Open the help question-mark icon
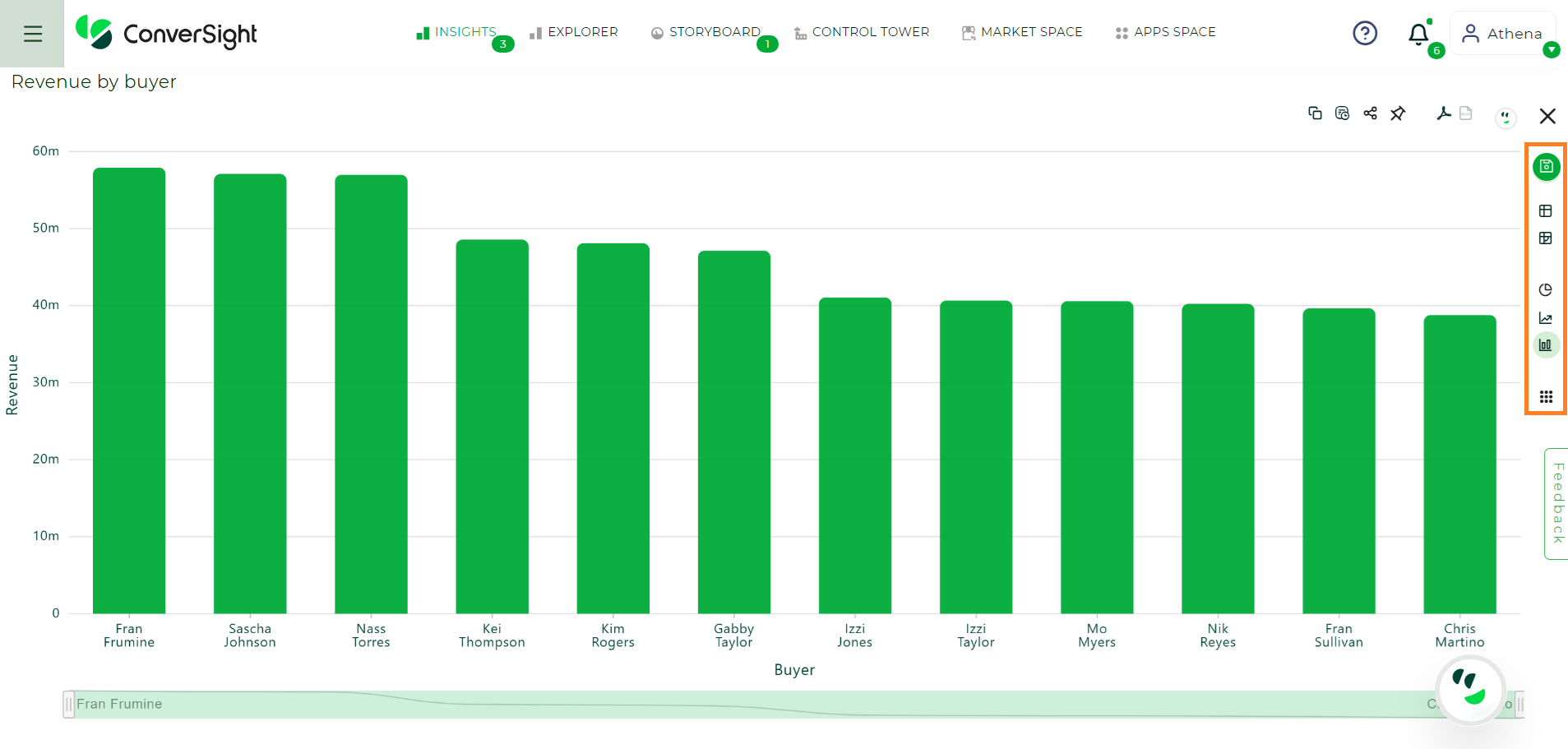Viewport: 1568px width, 749px height. click(x=1365, y=33)
